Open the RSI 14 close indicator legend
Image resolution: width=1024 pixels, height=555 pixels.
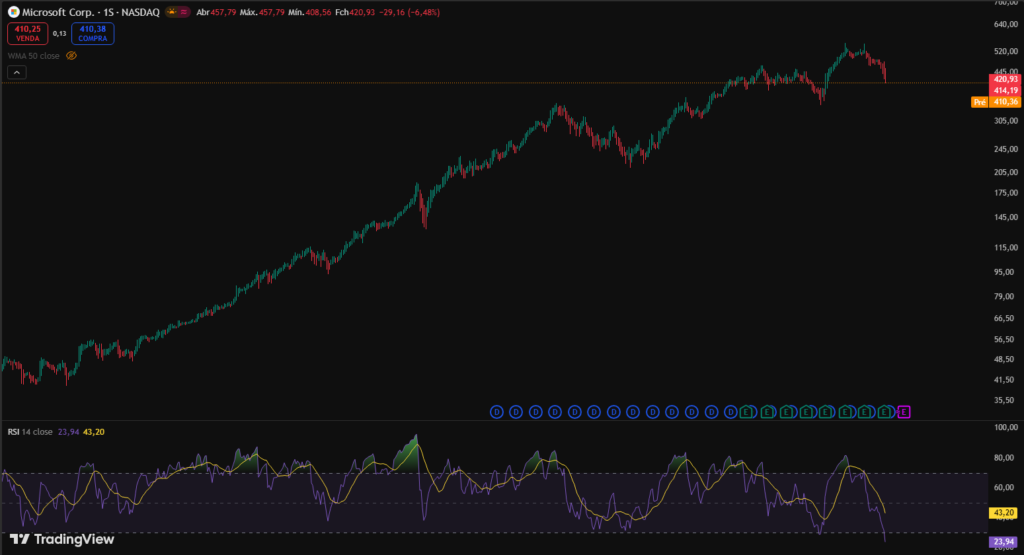pos(28,432)
